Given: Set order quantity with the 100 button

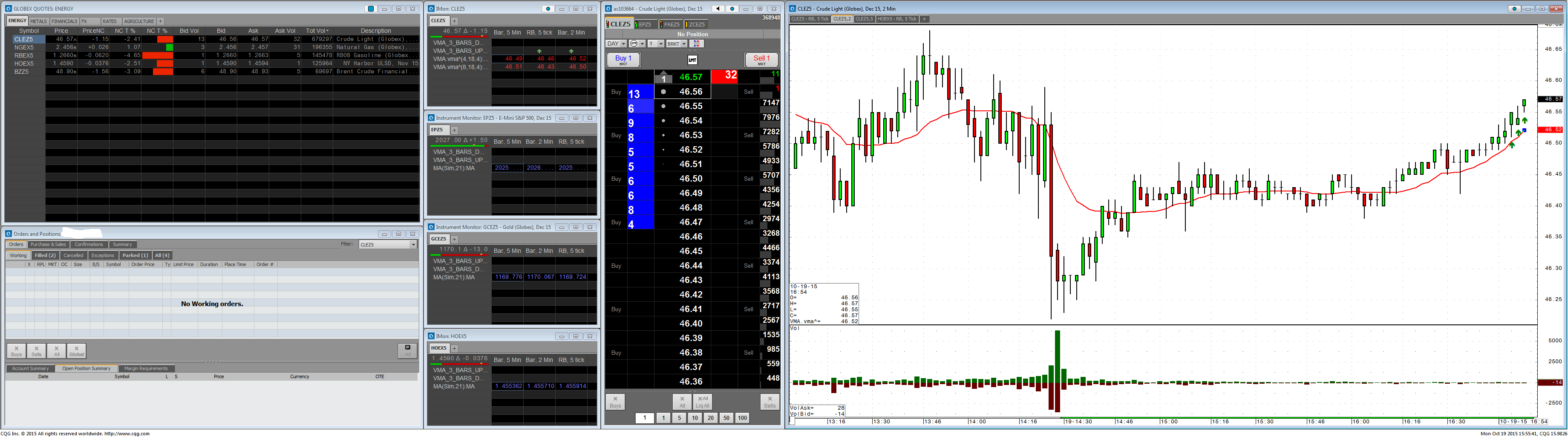Looking at the screenshot, I should point(742,418).
